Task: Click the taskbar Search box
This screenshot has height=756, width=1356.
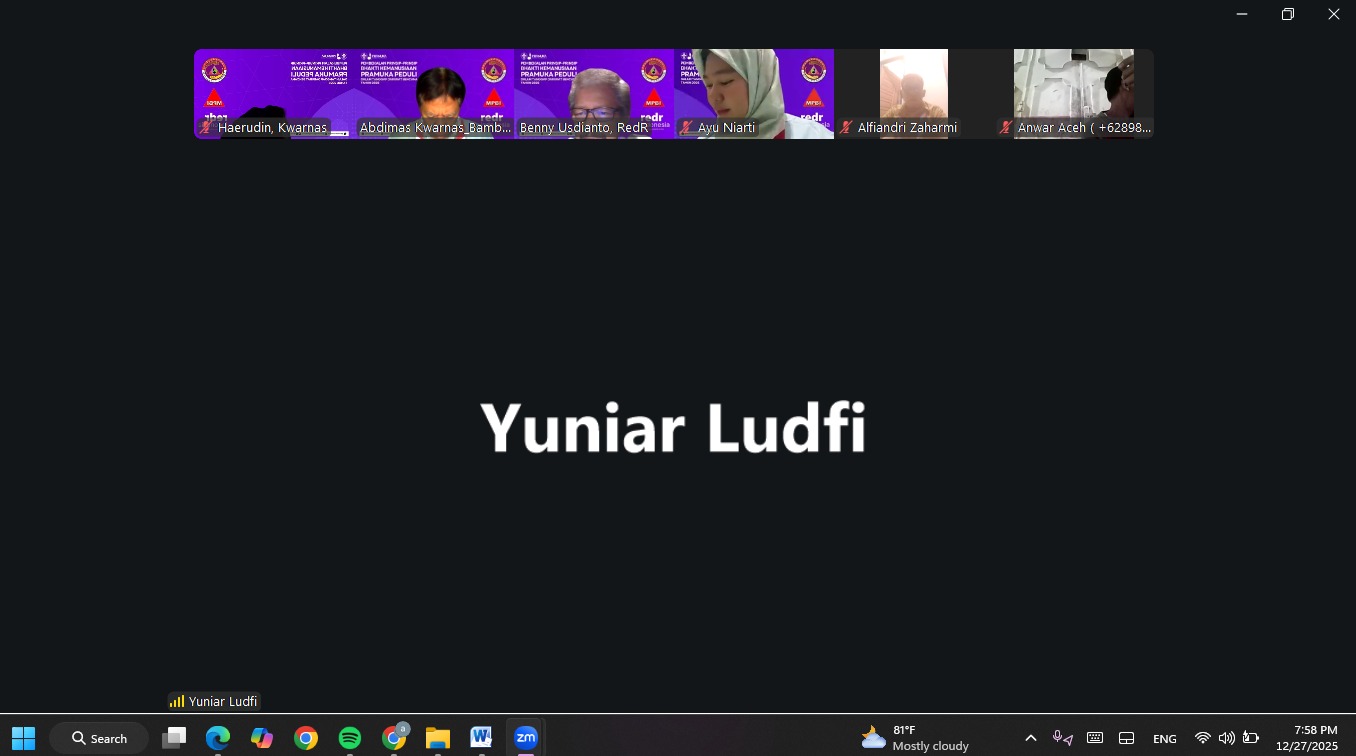Action: (100, 738)
